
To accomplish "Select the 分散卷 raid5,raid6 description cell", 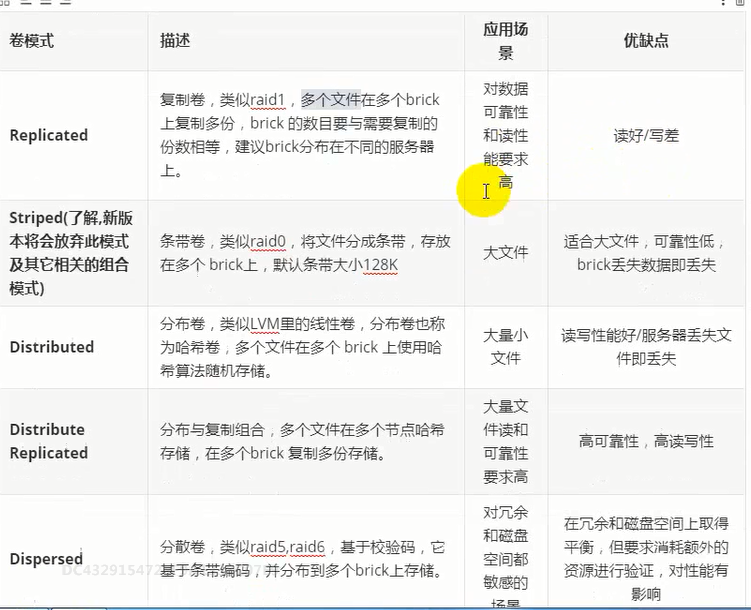I will pos(306,551).
